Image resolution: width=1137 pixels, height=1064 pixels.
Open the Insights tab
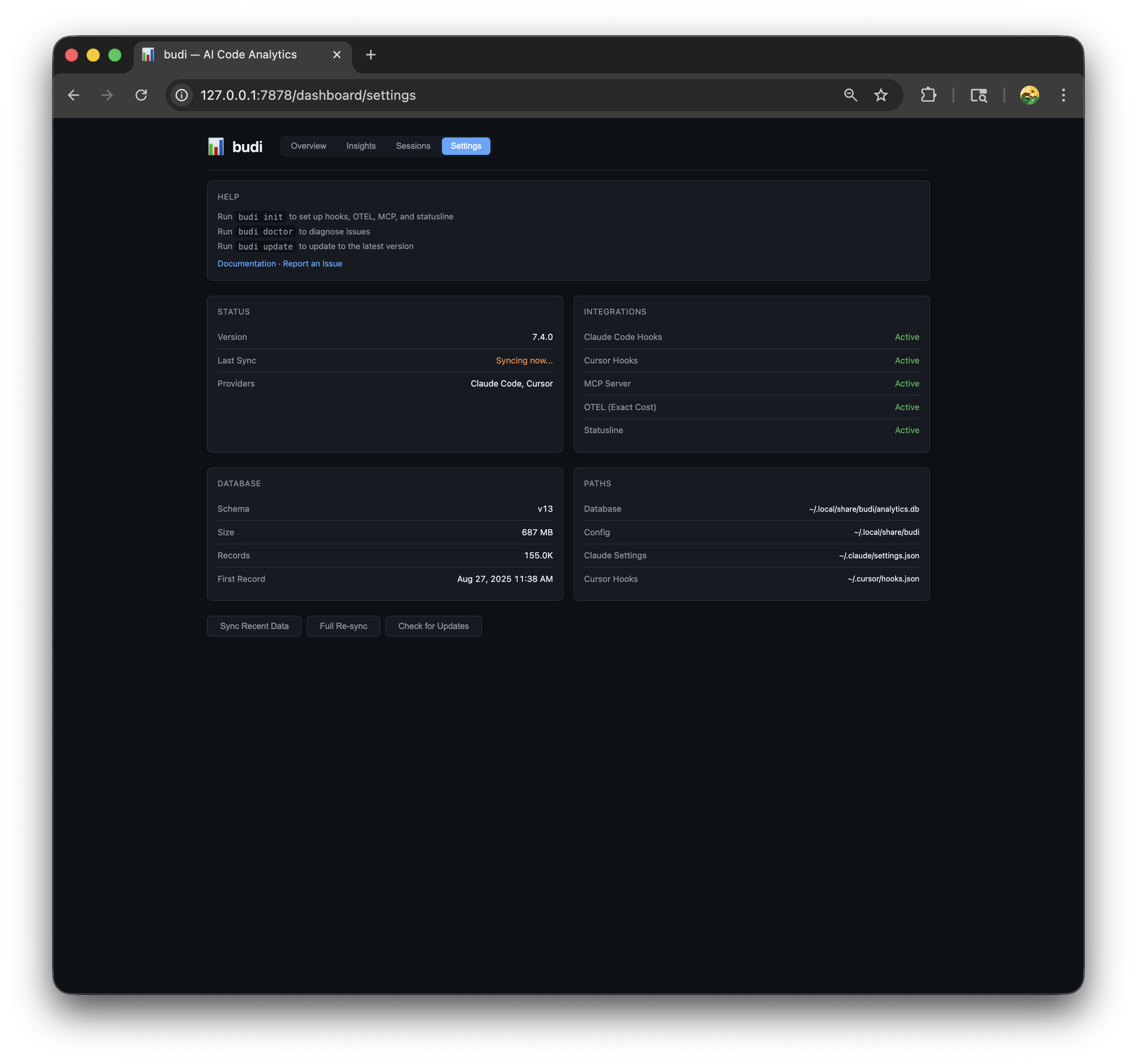(361, 146)
